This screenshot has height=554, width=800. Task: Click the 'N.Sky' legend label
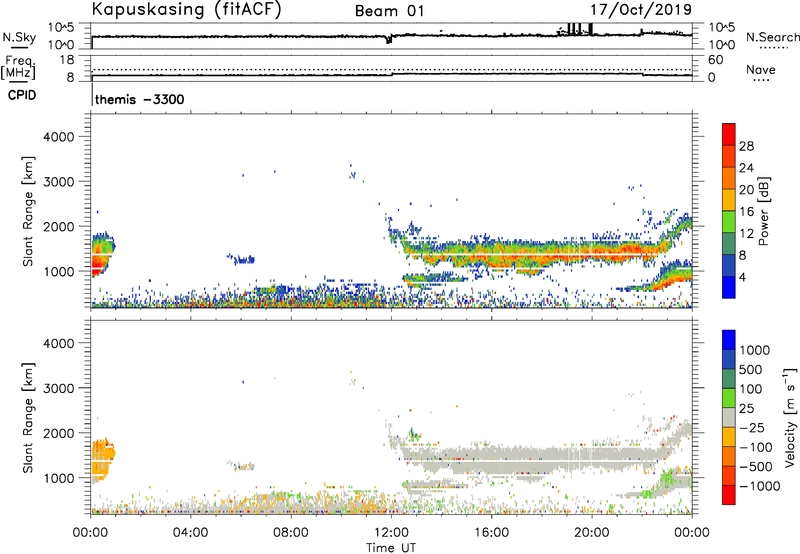click(x=19, y=37)
